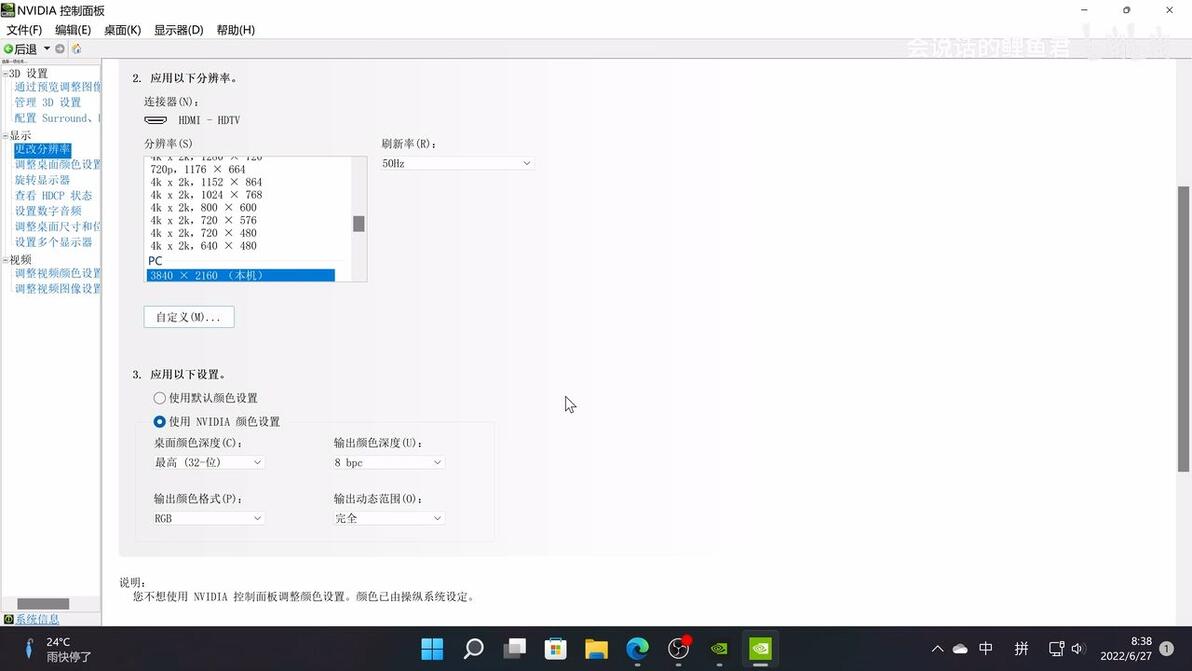The width and height of the screenshot is (1192, 671).
Task: Open the 帮助(H) menu
Action: 236,30
